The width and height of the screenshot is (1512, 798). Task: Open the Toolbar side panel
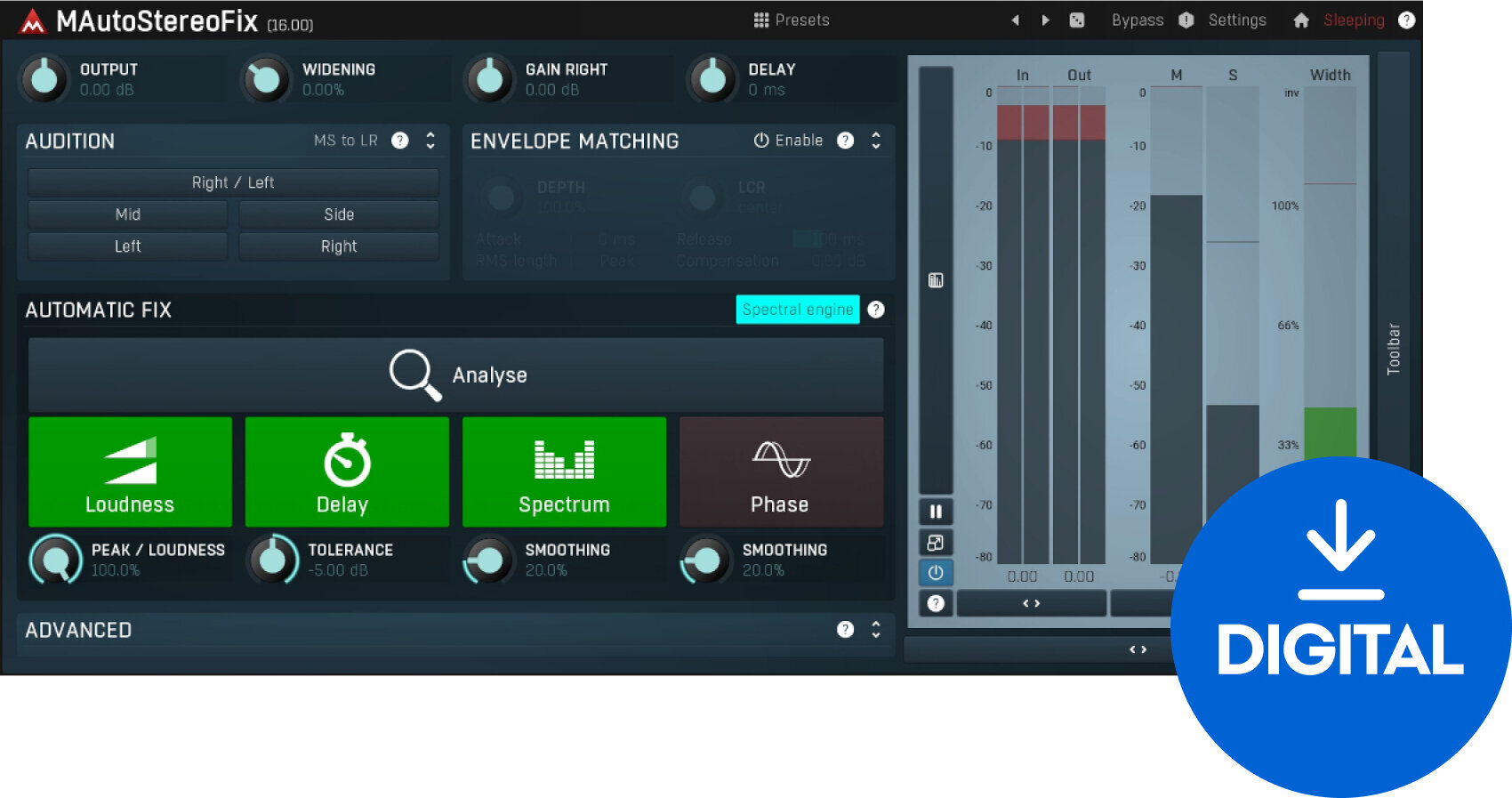point(1394,349)
